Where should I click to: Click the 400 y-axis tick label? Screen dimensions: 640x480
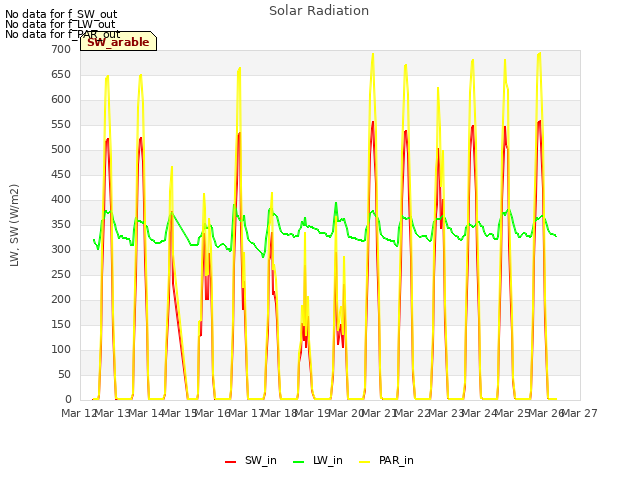[x=61, y=200]
